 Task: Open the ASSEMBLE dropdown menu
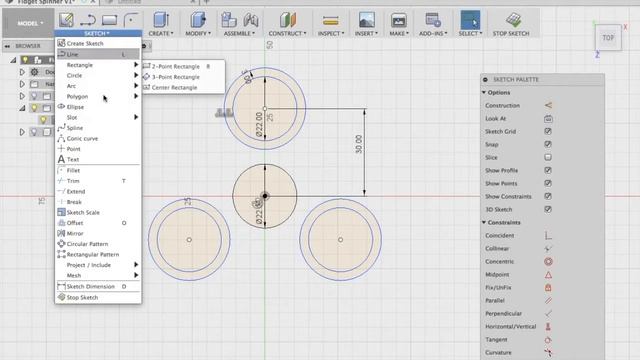click(x=239, y=33)
